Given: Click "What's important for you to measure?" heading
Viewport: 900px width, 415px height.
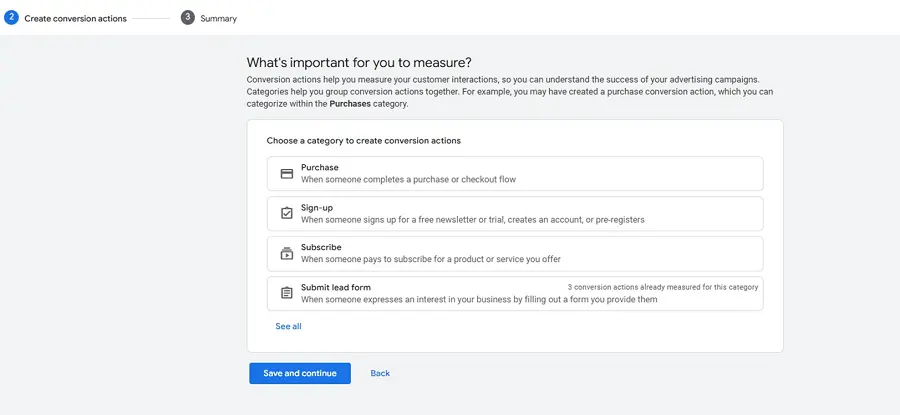Looking at the screenshot, I should (x=359, y=62).
